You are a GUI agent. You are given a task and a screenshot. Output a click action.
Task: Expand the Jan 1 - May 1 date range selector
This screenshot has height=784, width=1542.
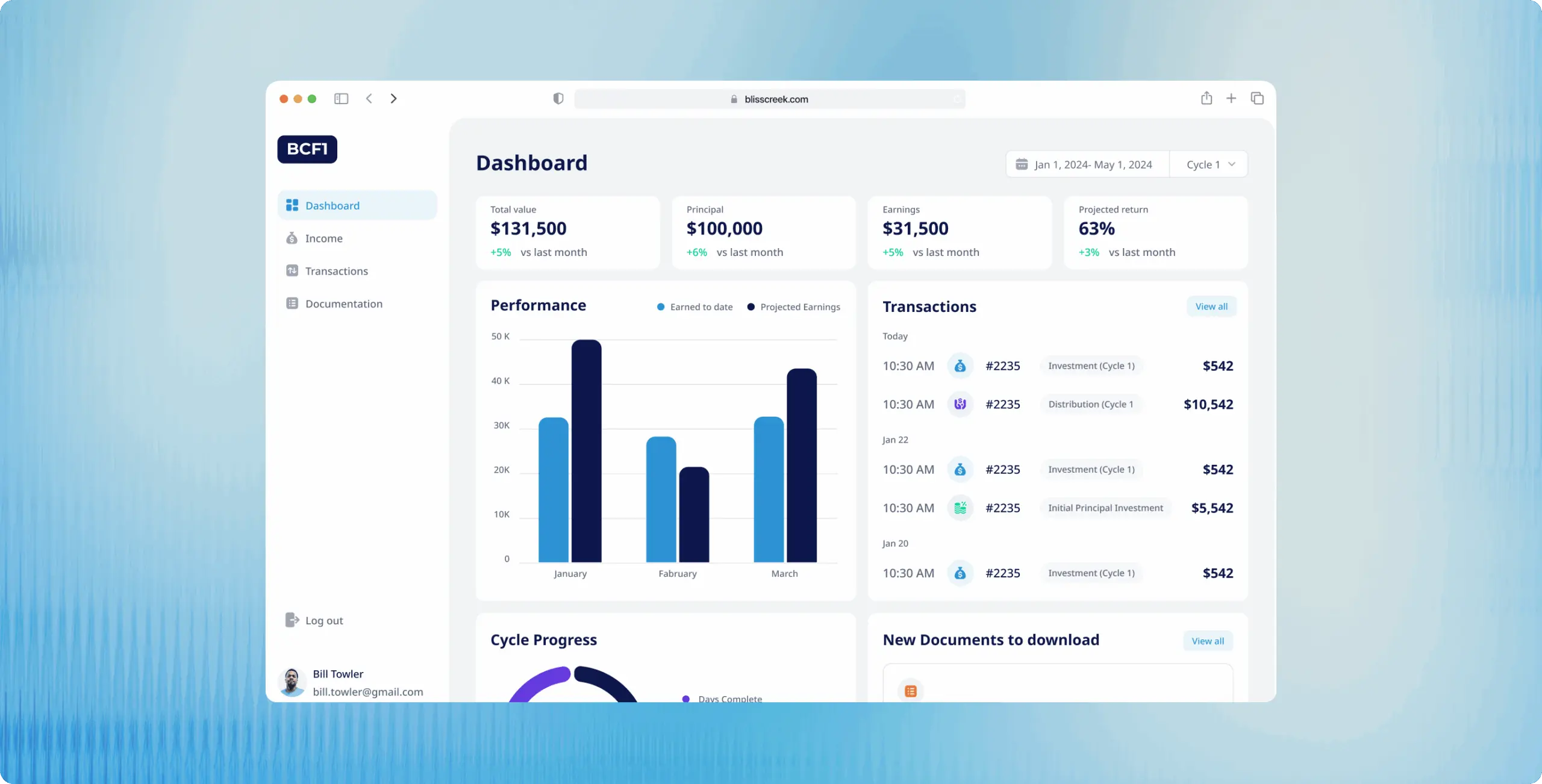click(x=1093, y=164)
